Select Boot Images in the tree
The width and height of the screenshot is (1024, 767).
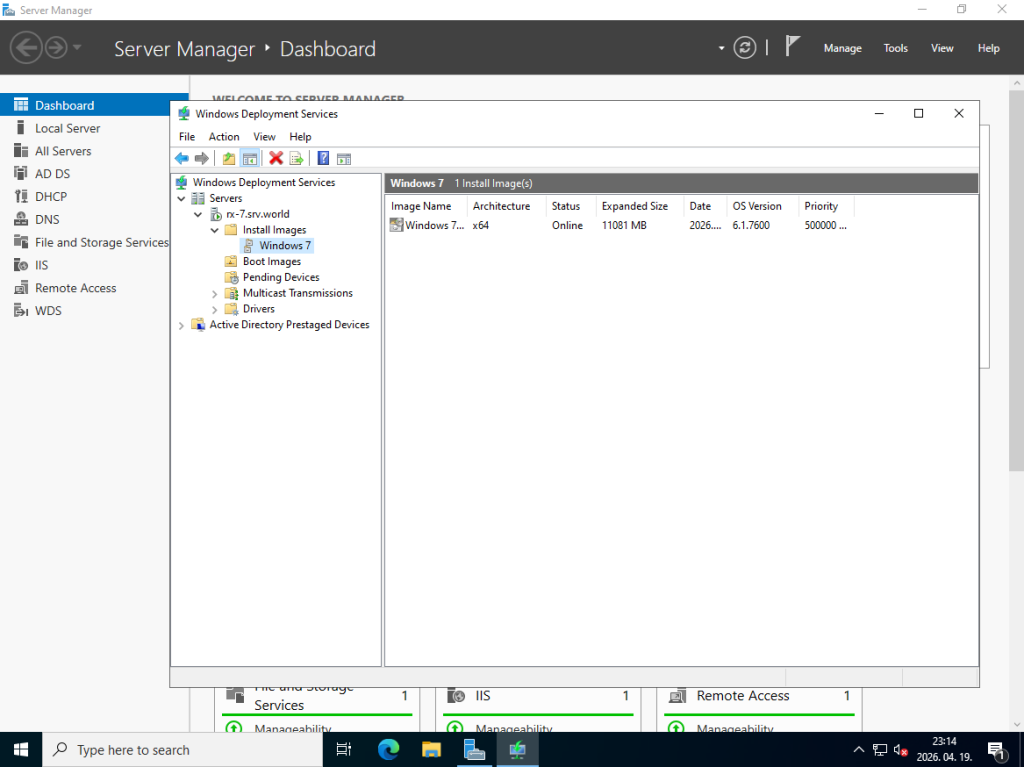[x=271, y=262]
